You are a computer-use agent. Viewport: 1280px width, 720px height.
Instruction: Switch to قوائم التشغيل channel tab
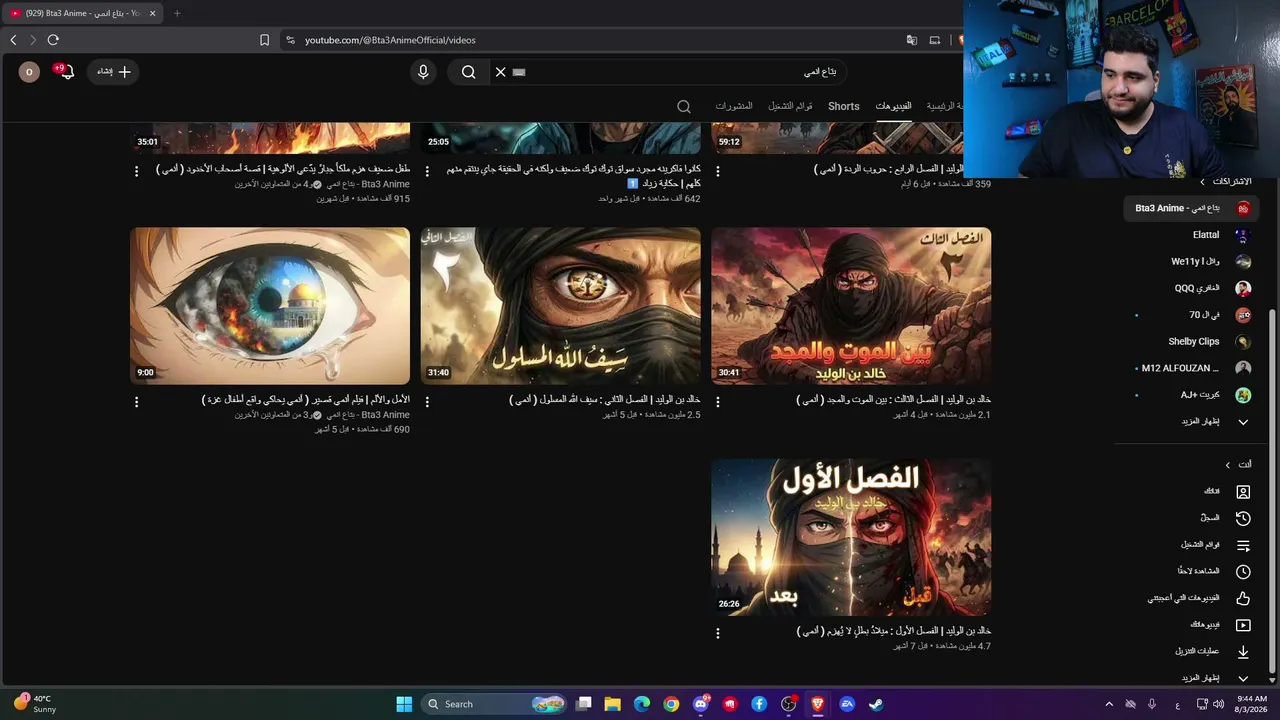point(790,106)
